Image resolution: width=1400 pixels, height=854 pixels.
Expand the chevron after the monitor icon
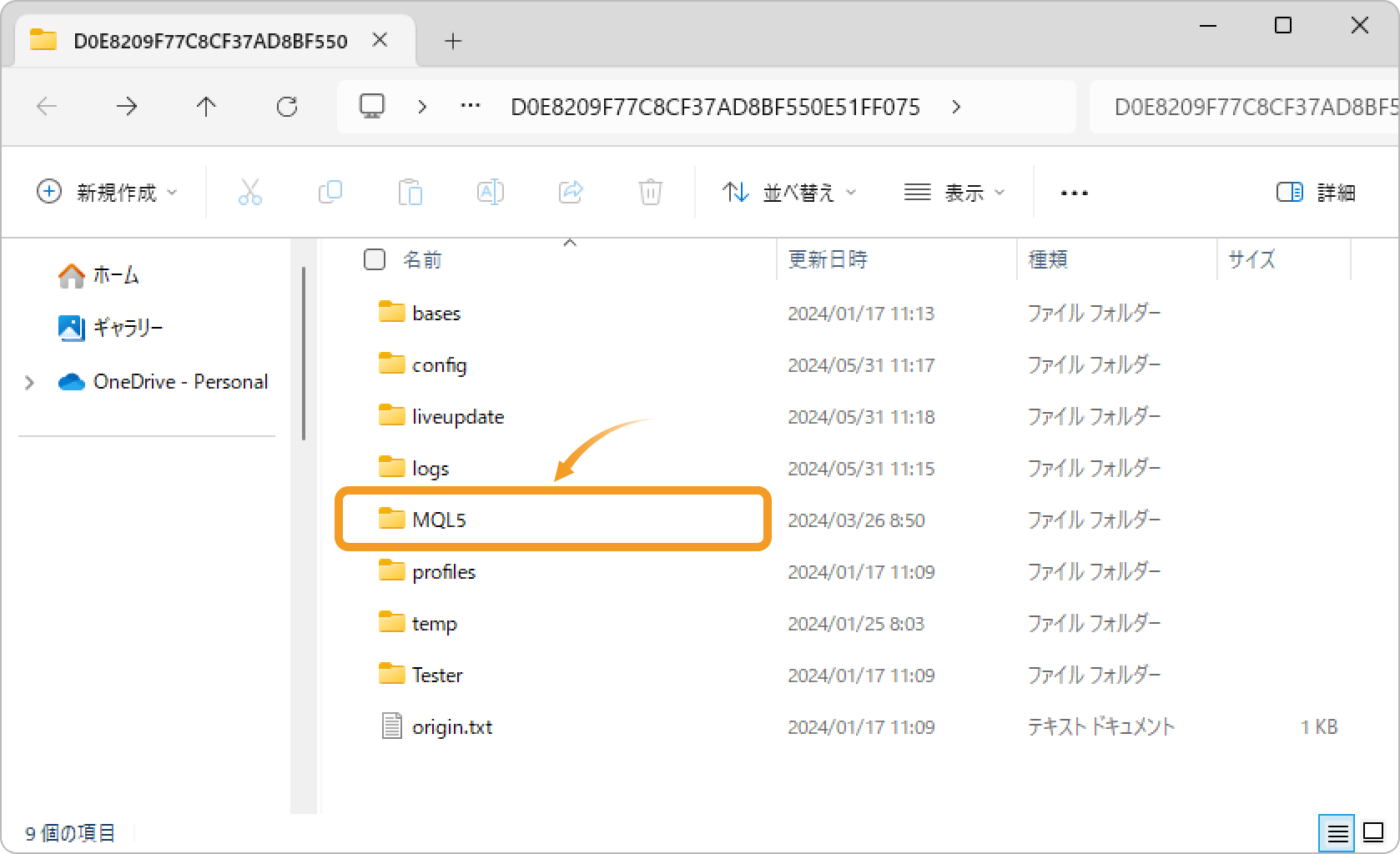[x=422, y=107]
